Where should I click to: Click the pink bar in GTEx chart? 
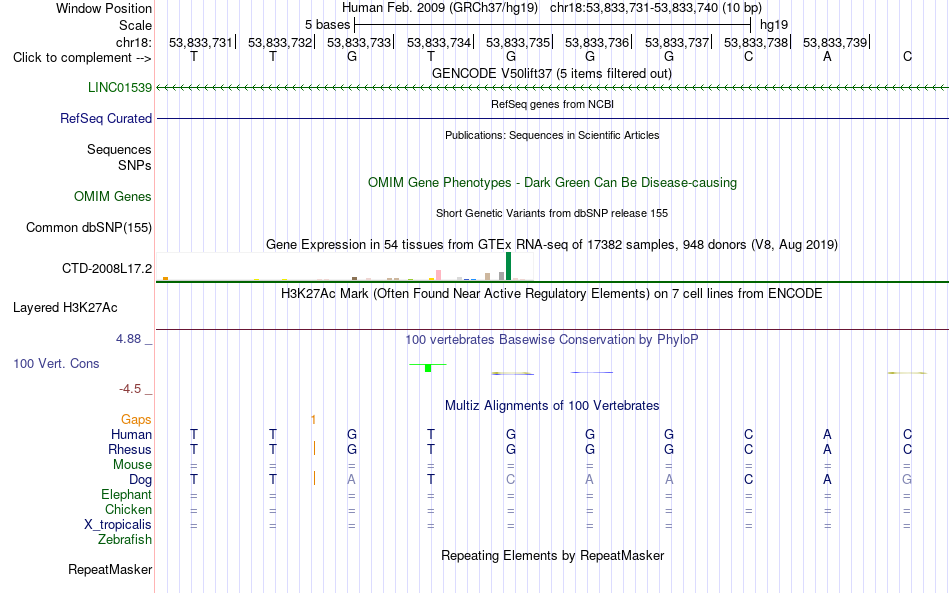click(x=439, y=275)
